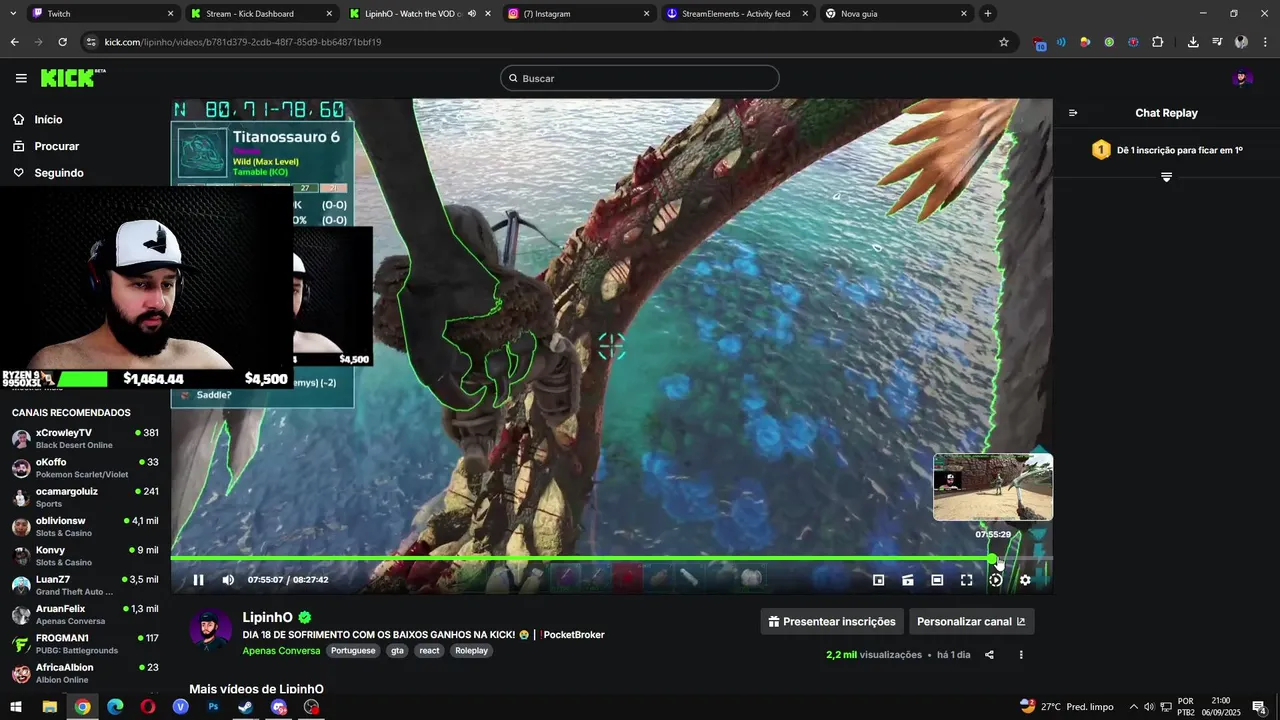1280x720 pixels.
Task: Go back in browser history
Action: 14,42
